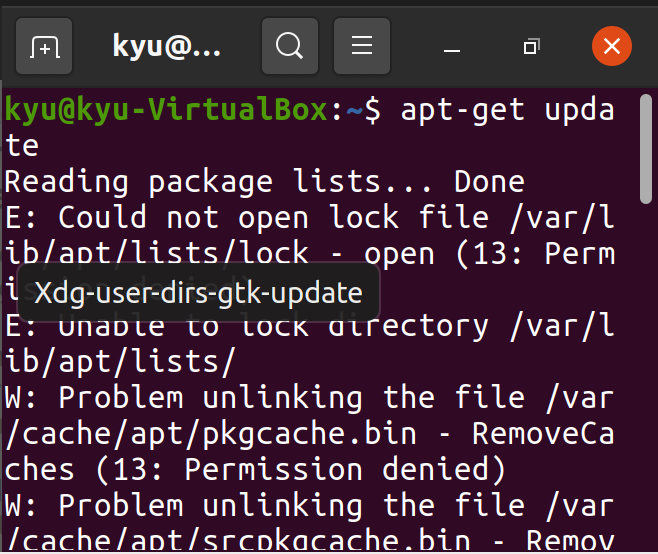Click the first Problem unlinking the file warning
The width and height of the screenshot is (658, 554).
(309, 397)
